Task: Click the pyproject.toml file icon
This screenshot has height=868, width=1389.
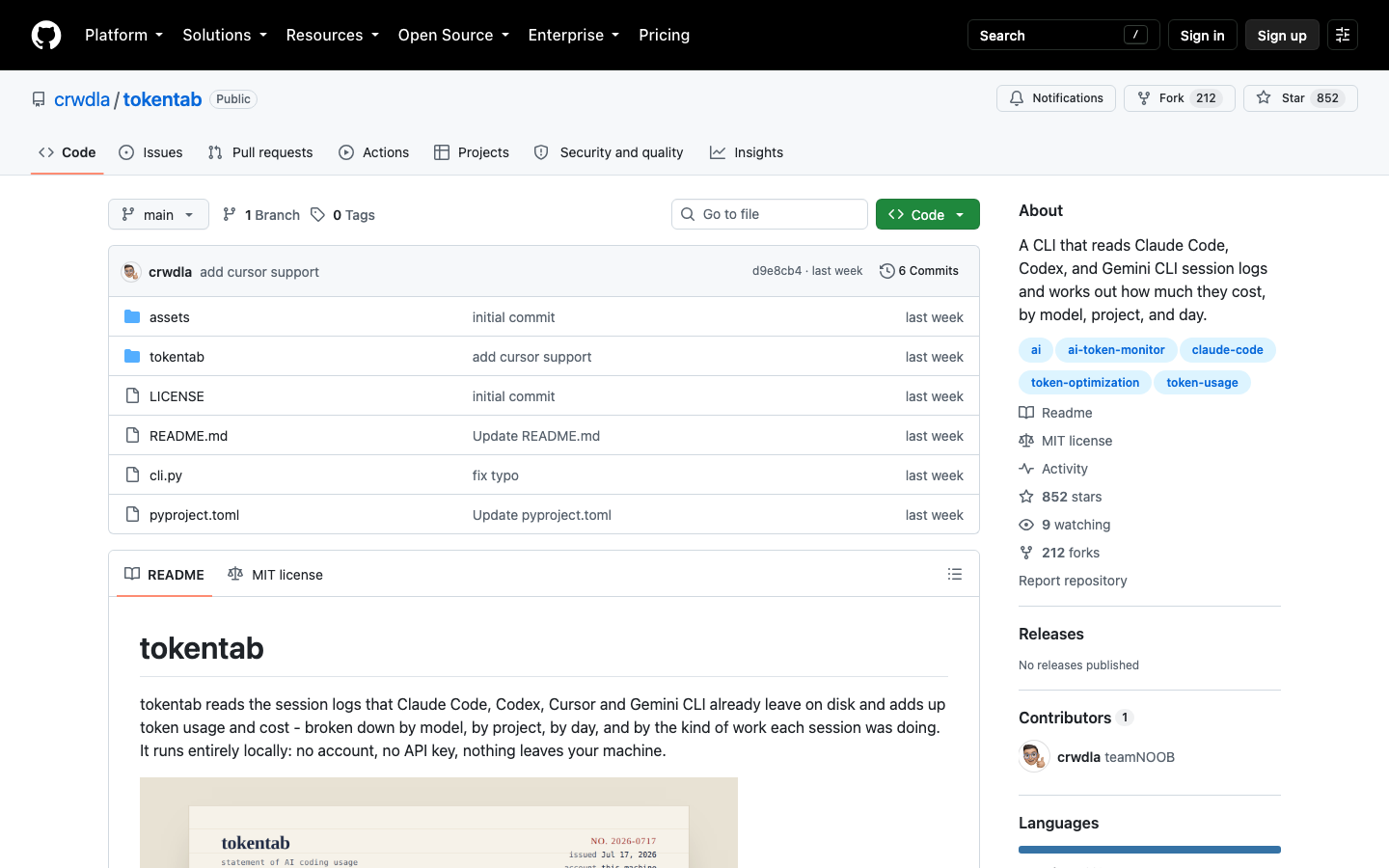Action: click(x=132, y=515)
